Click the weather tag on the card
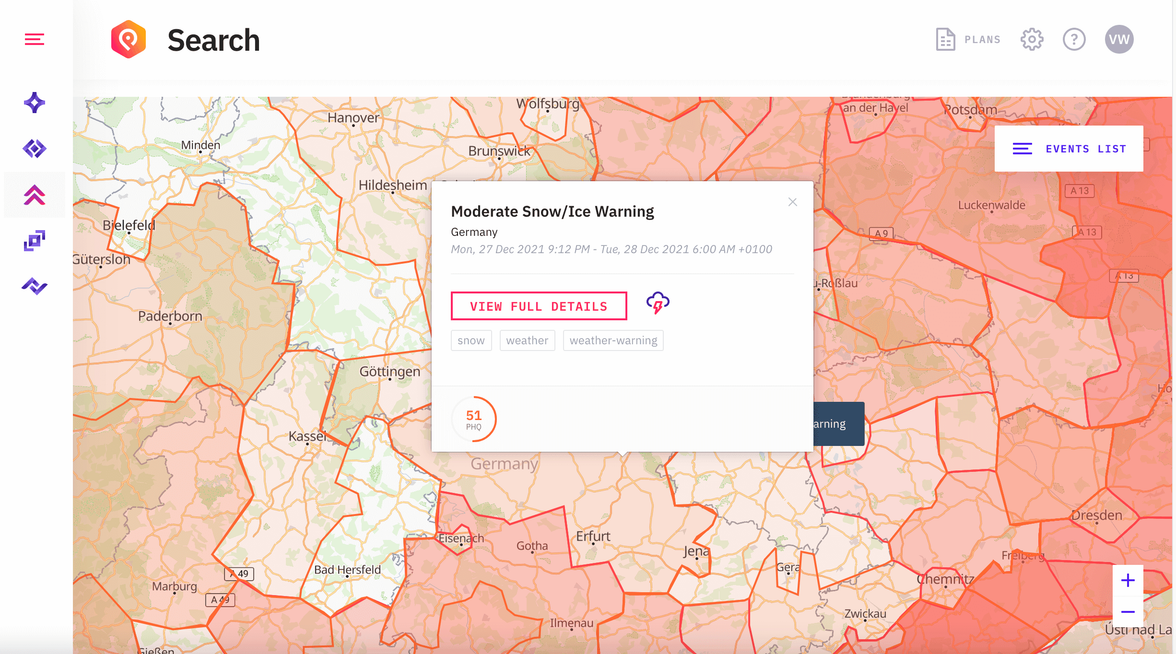The image size is (1176, 654). (527, 340)
